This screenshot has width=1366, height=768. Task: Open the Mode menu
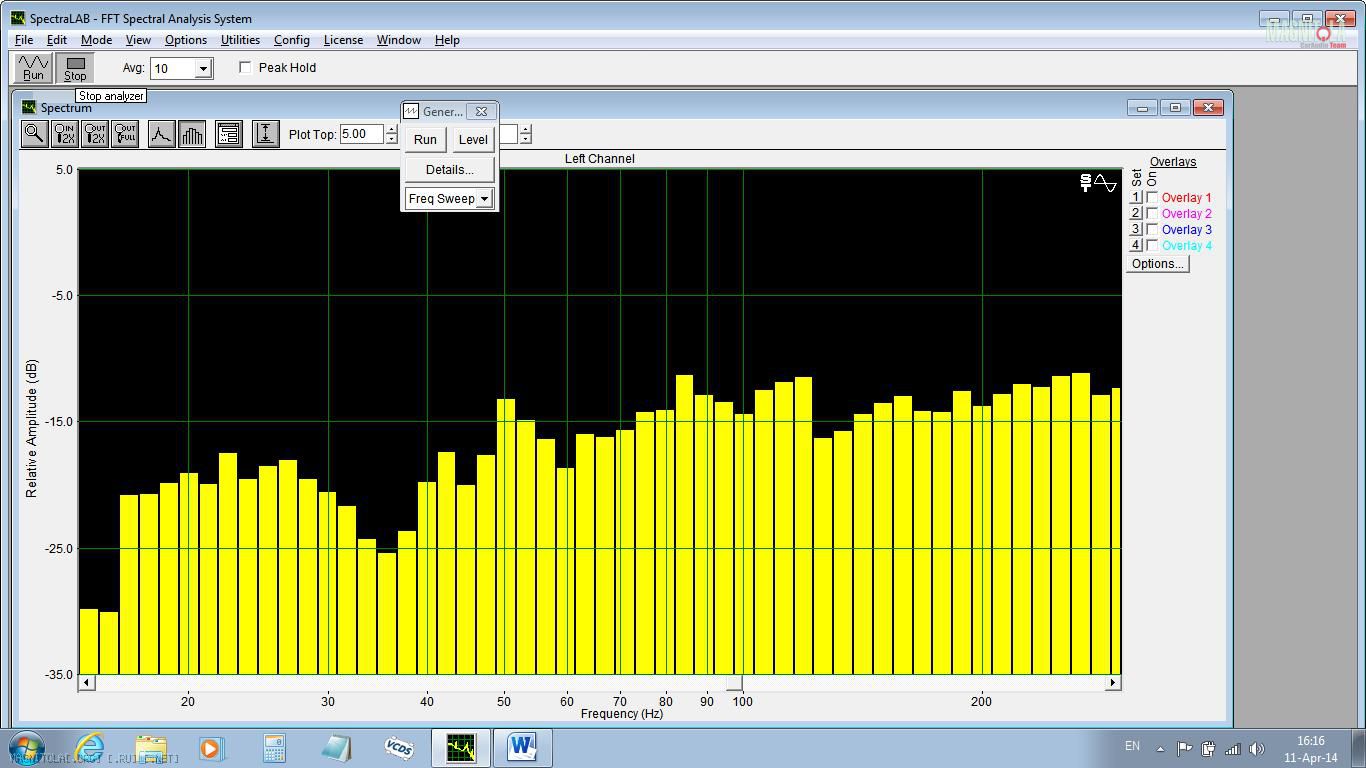(96, 40)
